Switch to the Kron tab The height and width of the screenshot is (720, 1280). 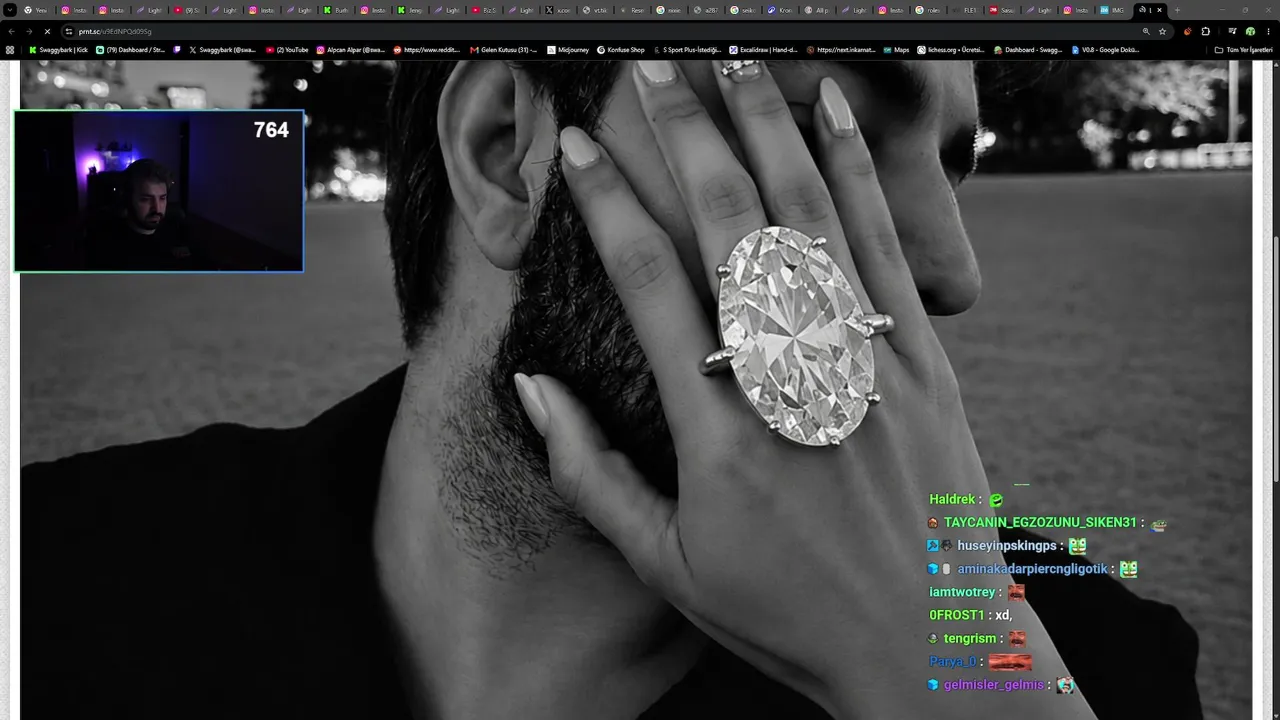coord(782,10)
